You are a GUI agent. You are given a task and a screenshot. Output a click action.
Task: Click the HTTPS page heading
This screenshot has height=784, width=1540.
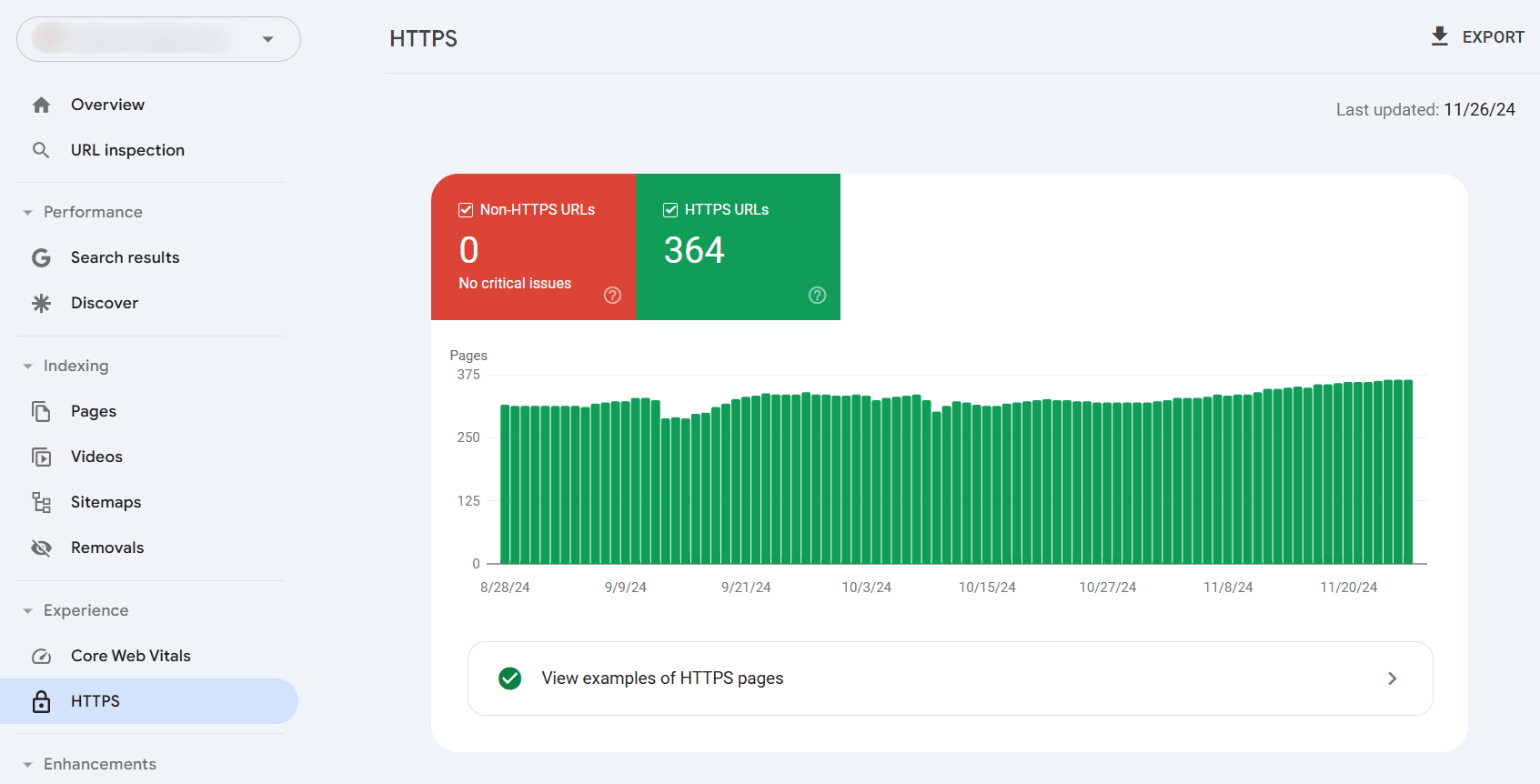(423, 39)
